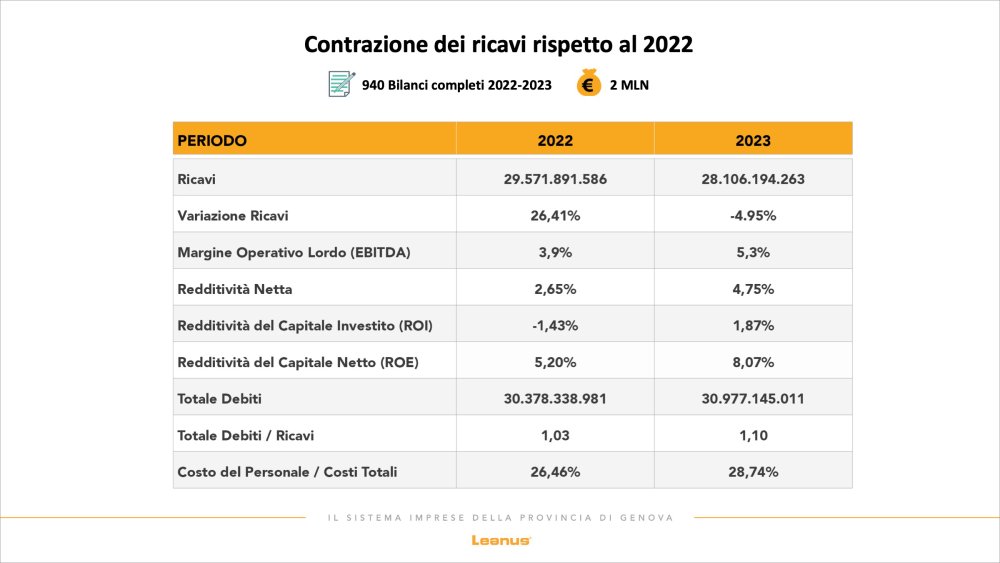The height and width of the screenshot is (563, 1000).
Task: Click the 2022 column header
Action: (555, 141)
